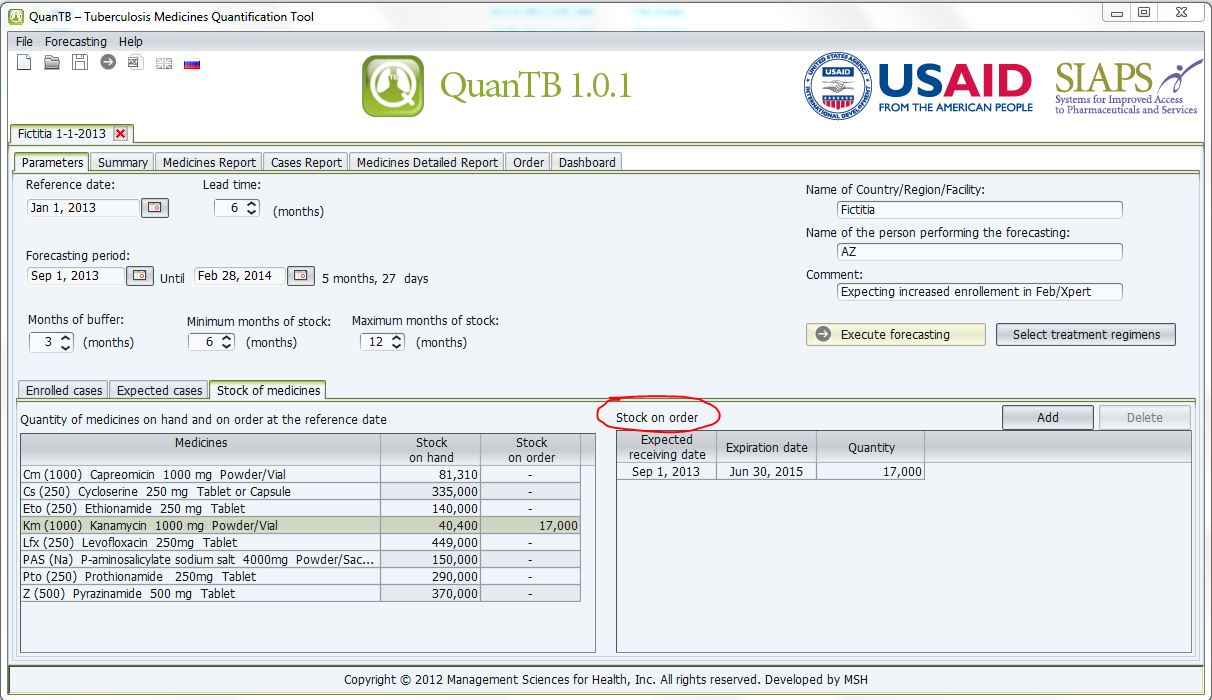Click the Name of Country/Region/Facility field

coord(980,210)
